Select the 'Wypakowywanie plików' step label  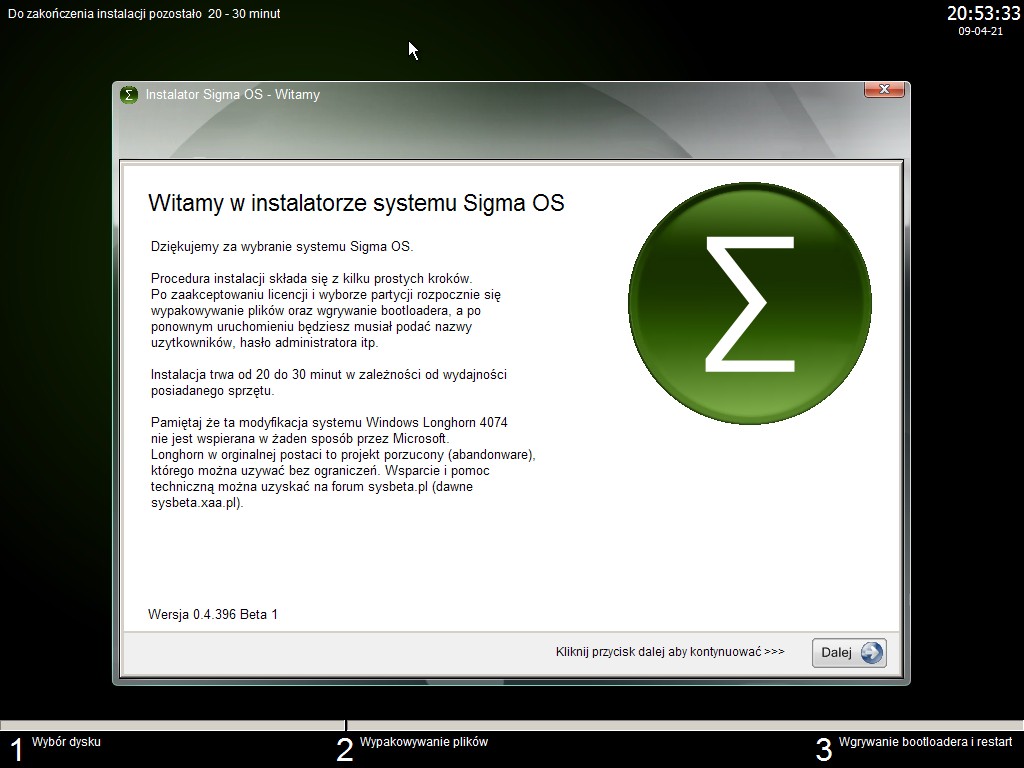click(x=423, y=742)
